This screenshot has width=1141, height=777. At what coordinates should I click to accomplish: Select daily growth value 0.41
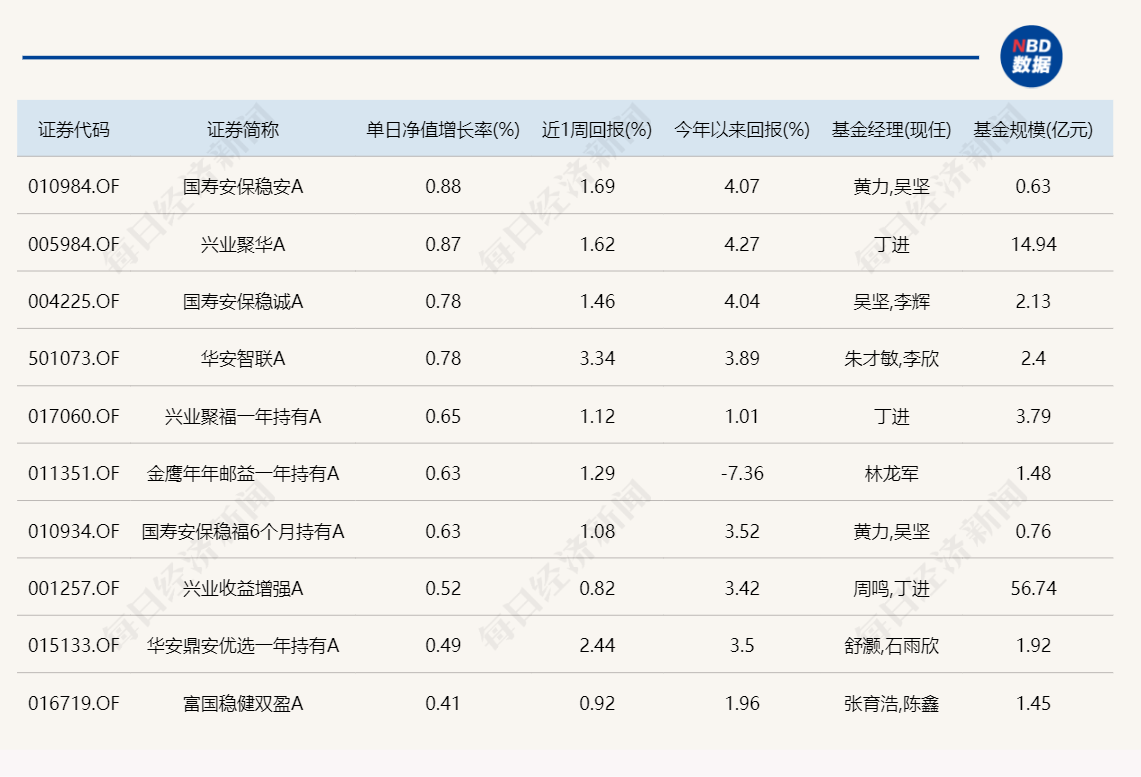[442, 703]
